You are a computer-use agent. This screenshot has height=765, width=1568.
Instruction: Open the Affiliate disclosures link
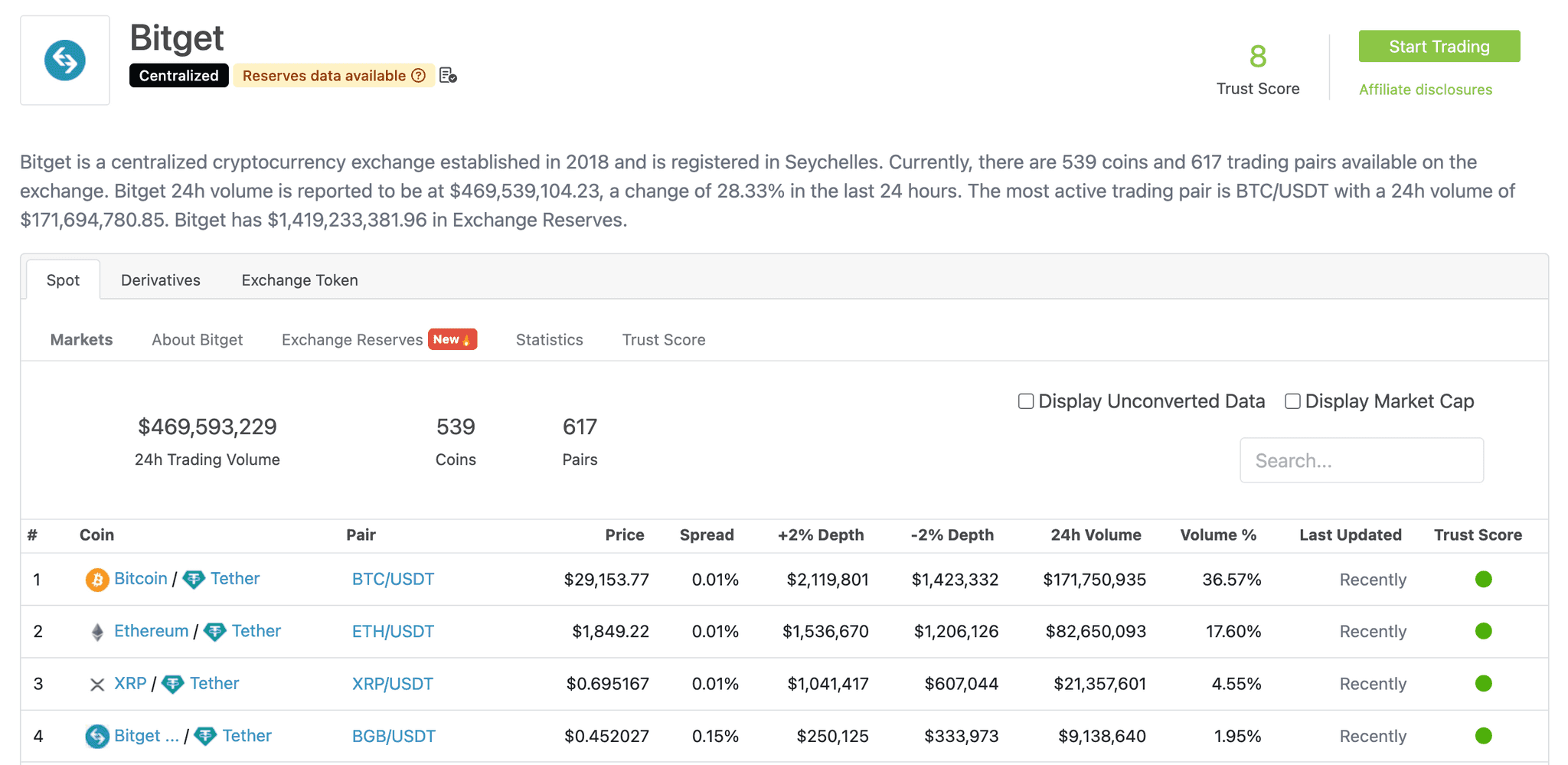1425,89
